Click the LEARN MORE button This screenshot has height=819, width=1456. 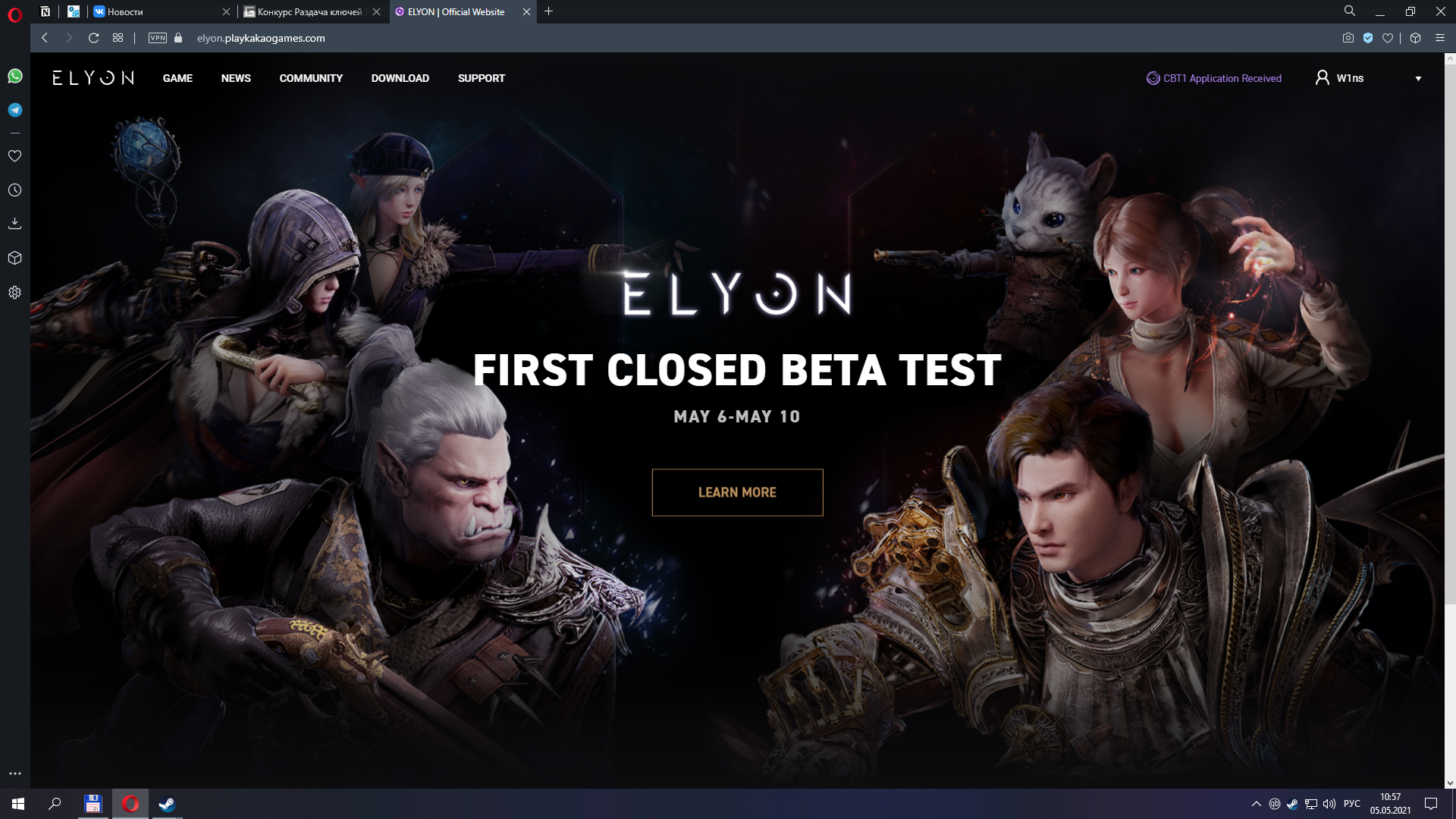(737, 492)
